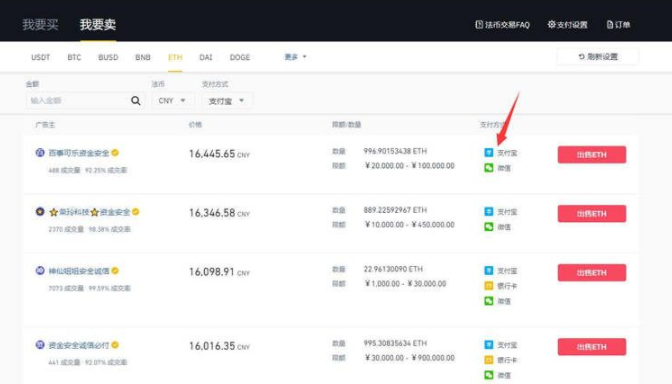
Task: Click price text 16,098.91 CNY
Action: click(219, 272)
